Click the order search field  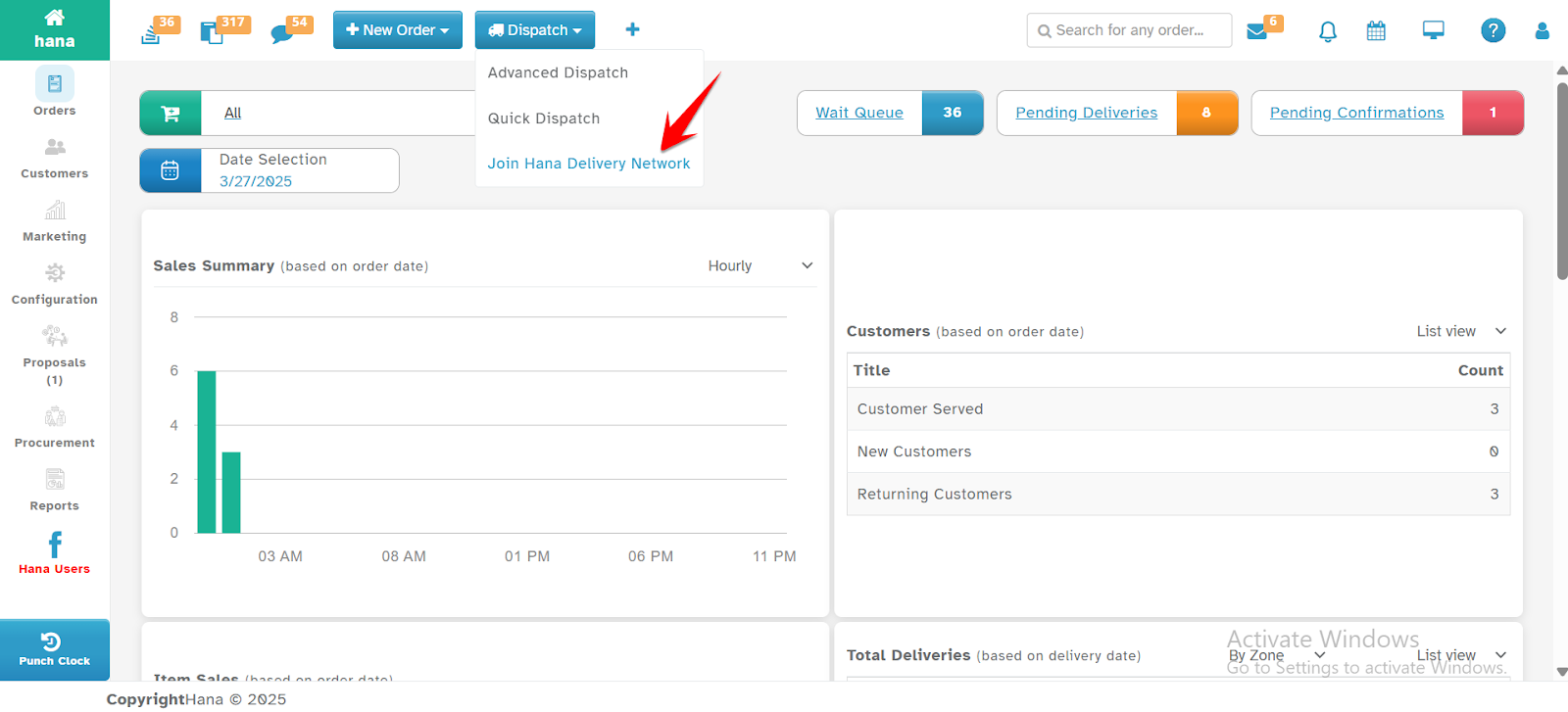[x=1129, y=30]
